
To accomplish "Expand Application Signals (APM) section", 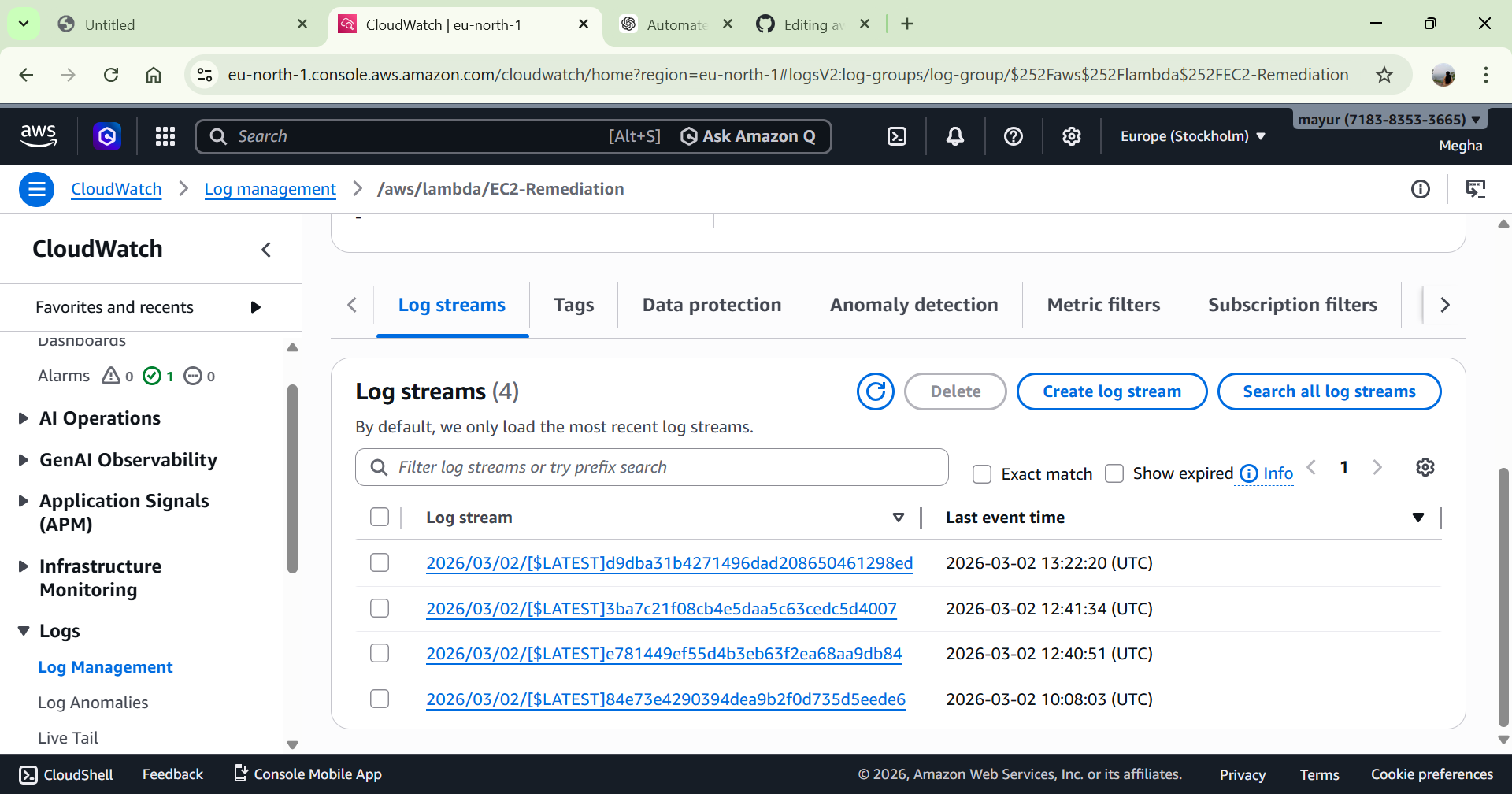I will pos(24,501).
